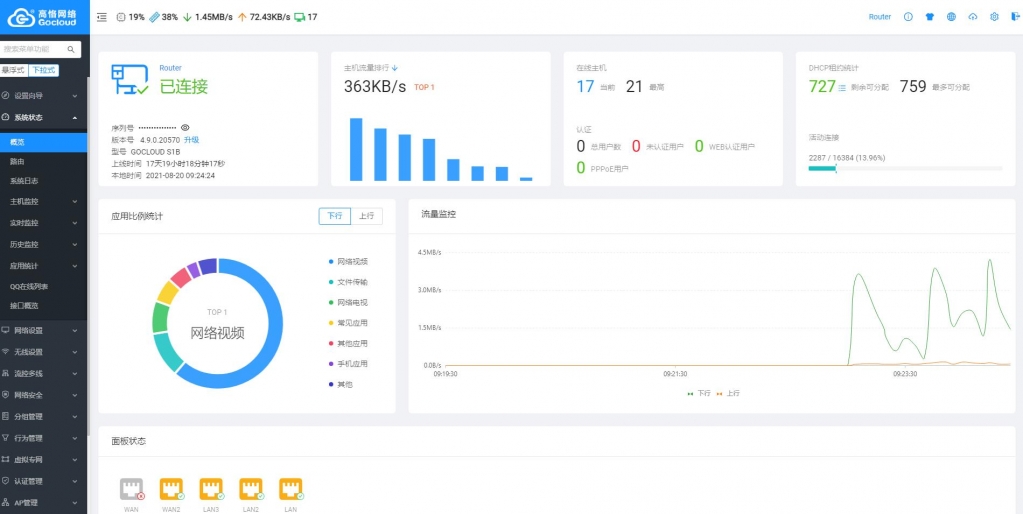Image resolution: width=1023 pixels, height=514 pixels.
Task: Open the settings gear icon in header
Action: coord(994,17)
